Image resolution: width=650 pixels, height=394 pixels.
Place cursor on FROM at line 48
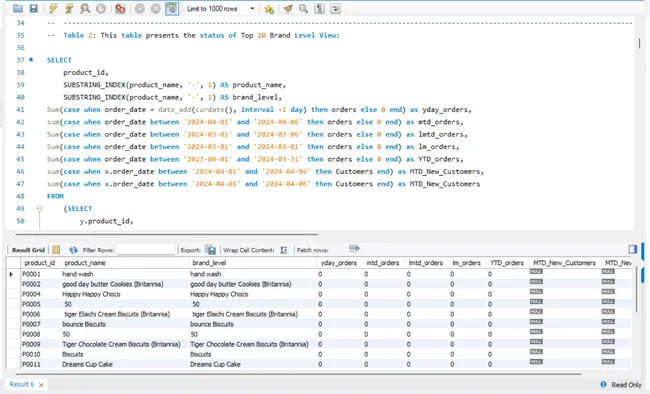[55, 196]
